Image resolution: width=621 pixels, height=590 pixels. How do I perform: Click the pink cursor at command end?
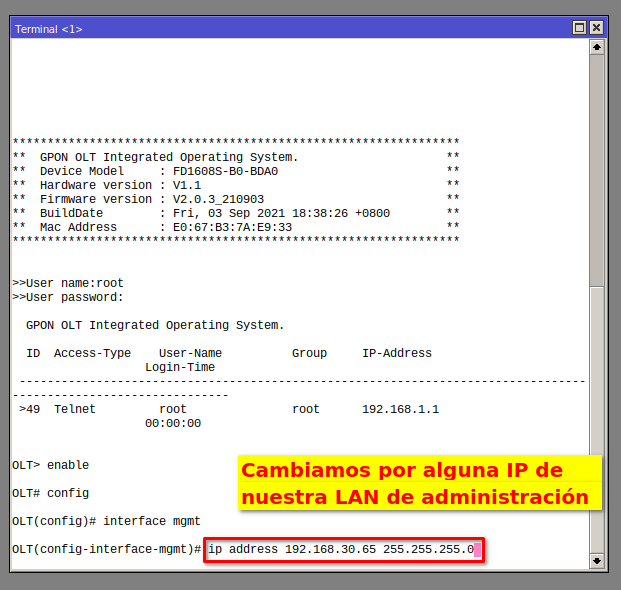pyautogui.click(x=479, y=550)
